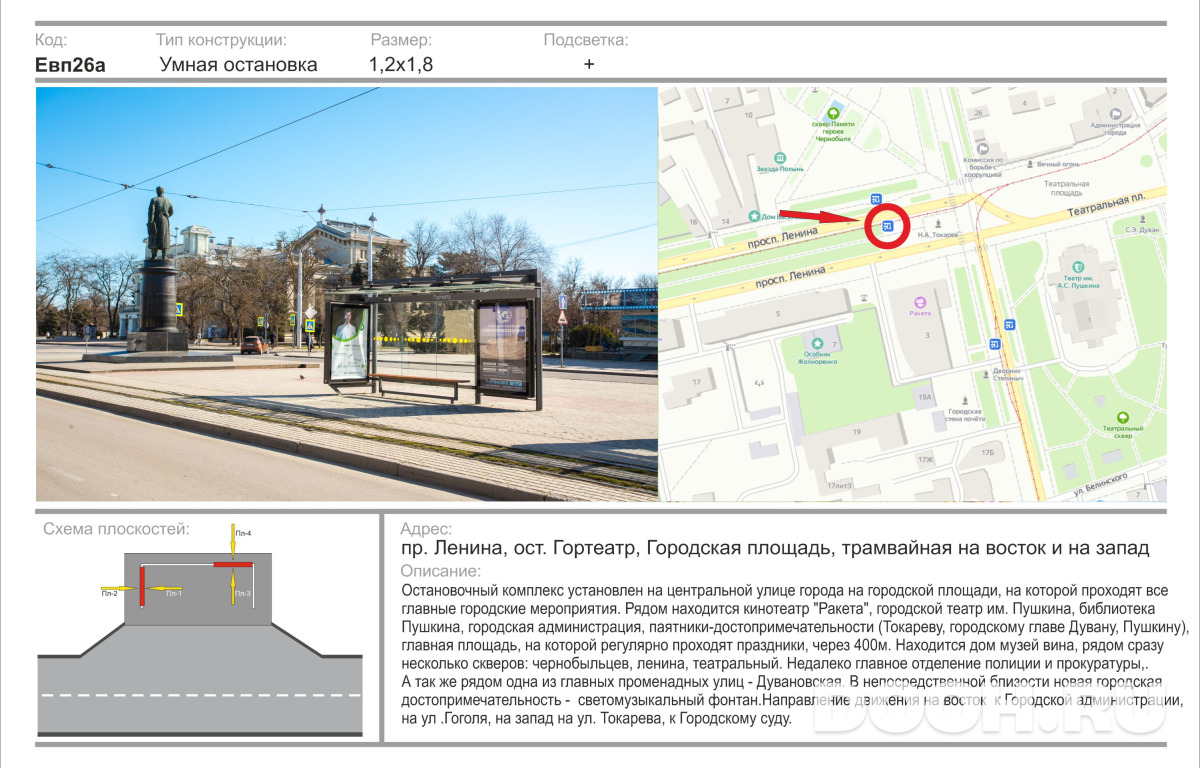Click the right advertising panel on the shelter

click(501, 346)
